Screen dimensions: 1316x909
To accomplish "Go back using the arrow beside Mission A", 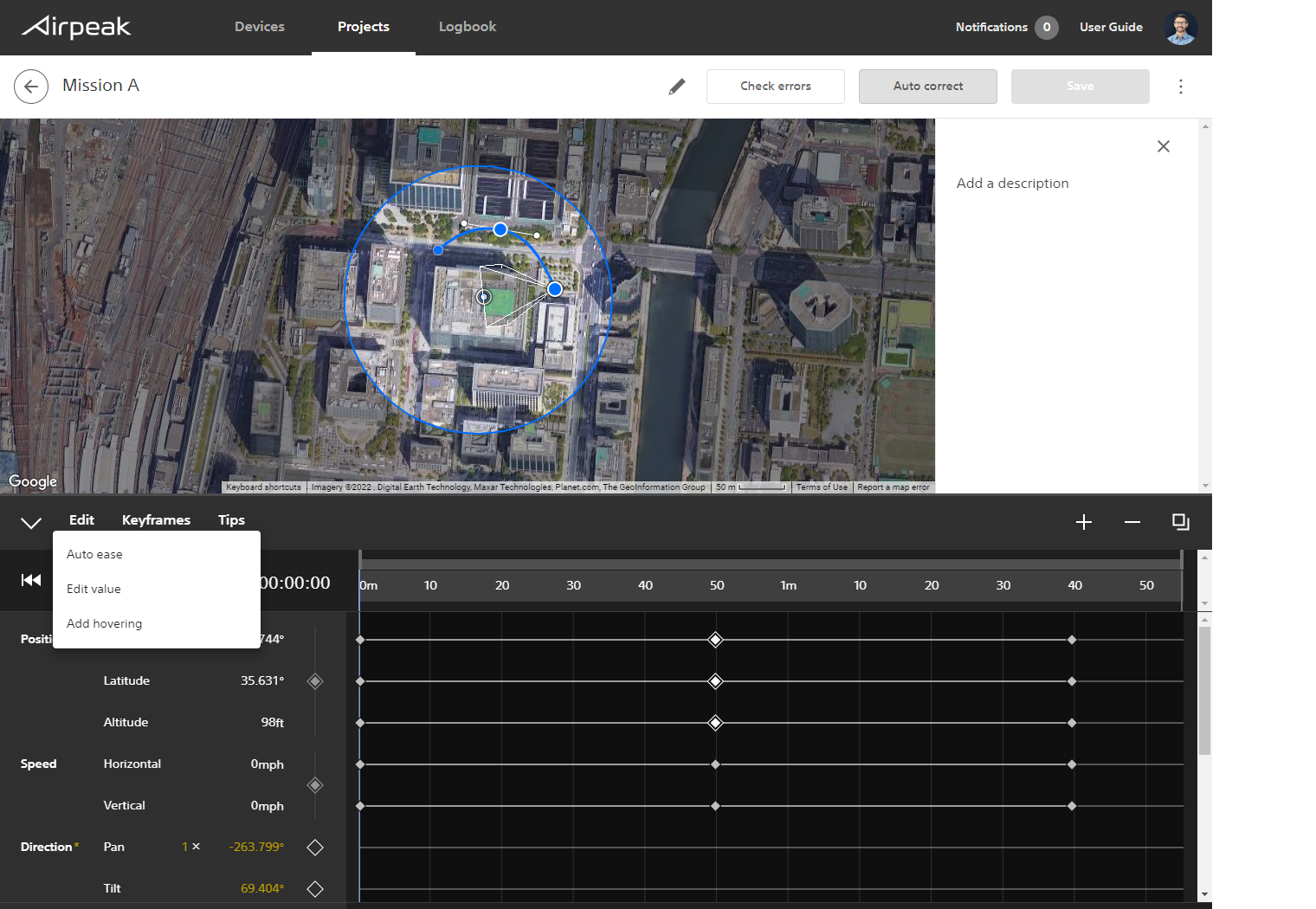I will pos(31,87).
